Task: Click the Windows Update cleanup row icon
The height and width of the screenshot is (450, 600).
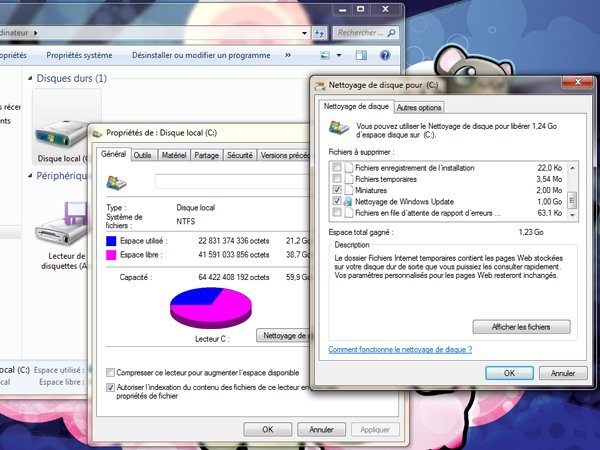Action: (x=348, y=202)
